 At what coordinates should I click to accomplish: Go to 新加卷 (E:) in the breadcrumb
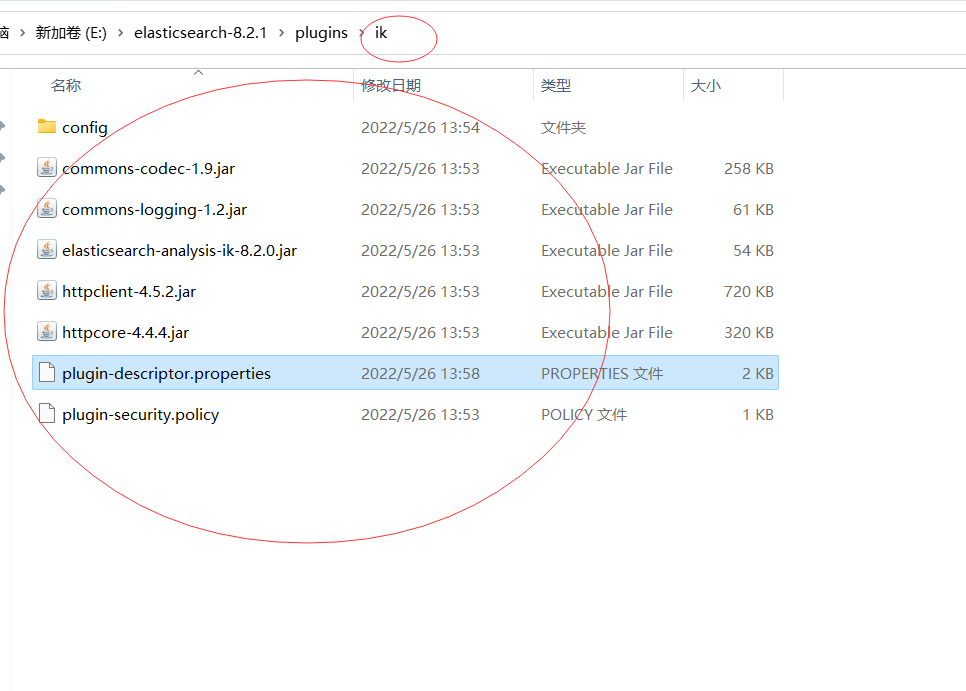71,33
